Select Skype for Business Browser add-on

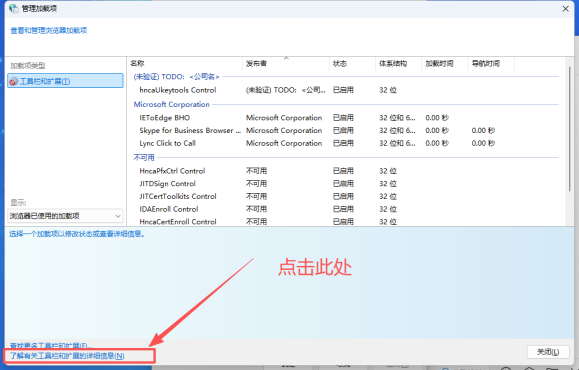346,130
